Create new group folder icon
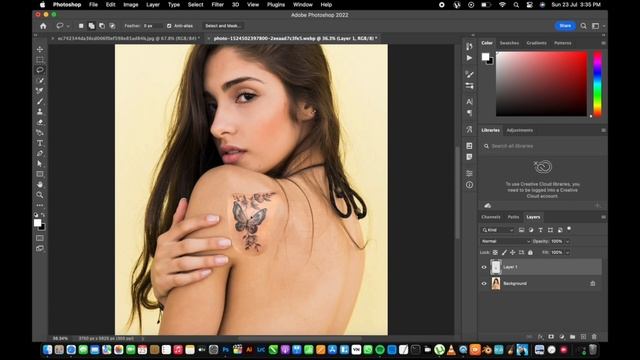 [x=573, y=337]
